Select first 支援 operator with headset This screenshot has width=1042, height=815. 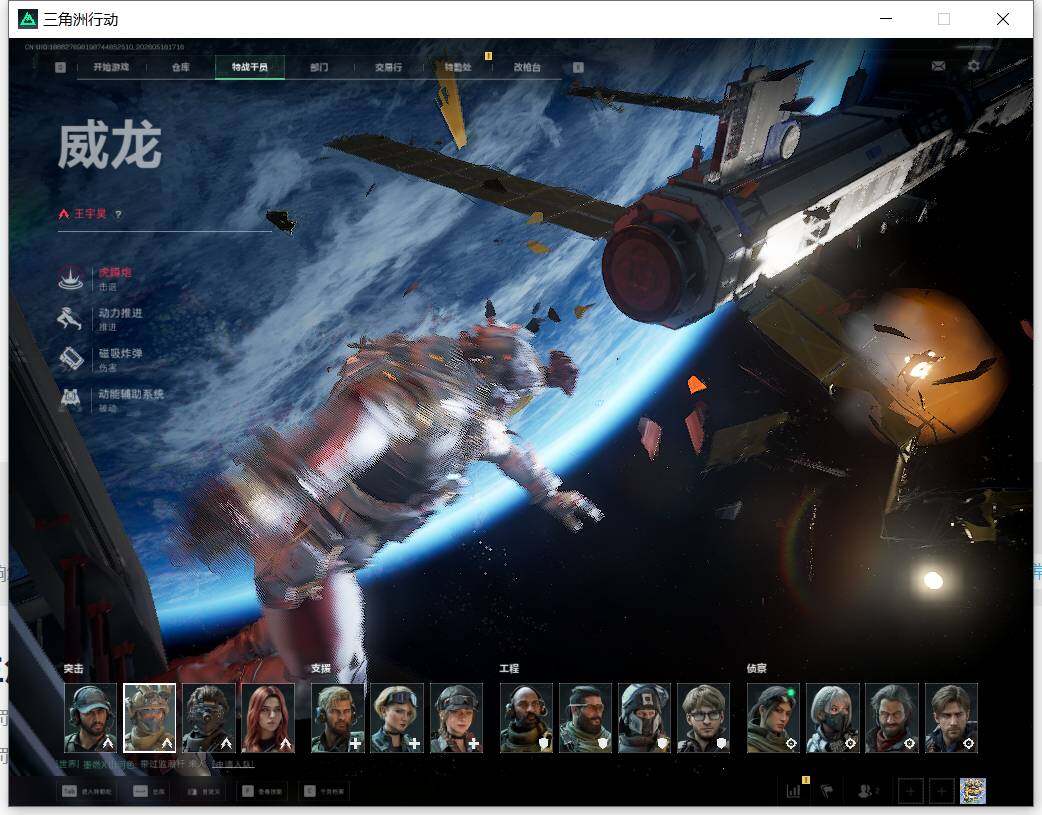[x=338, y=718]
